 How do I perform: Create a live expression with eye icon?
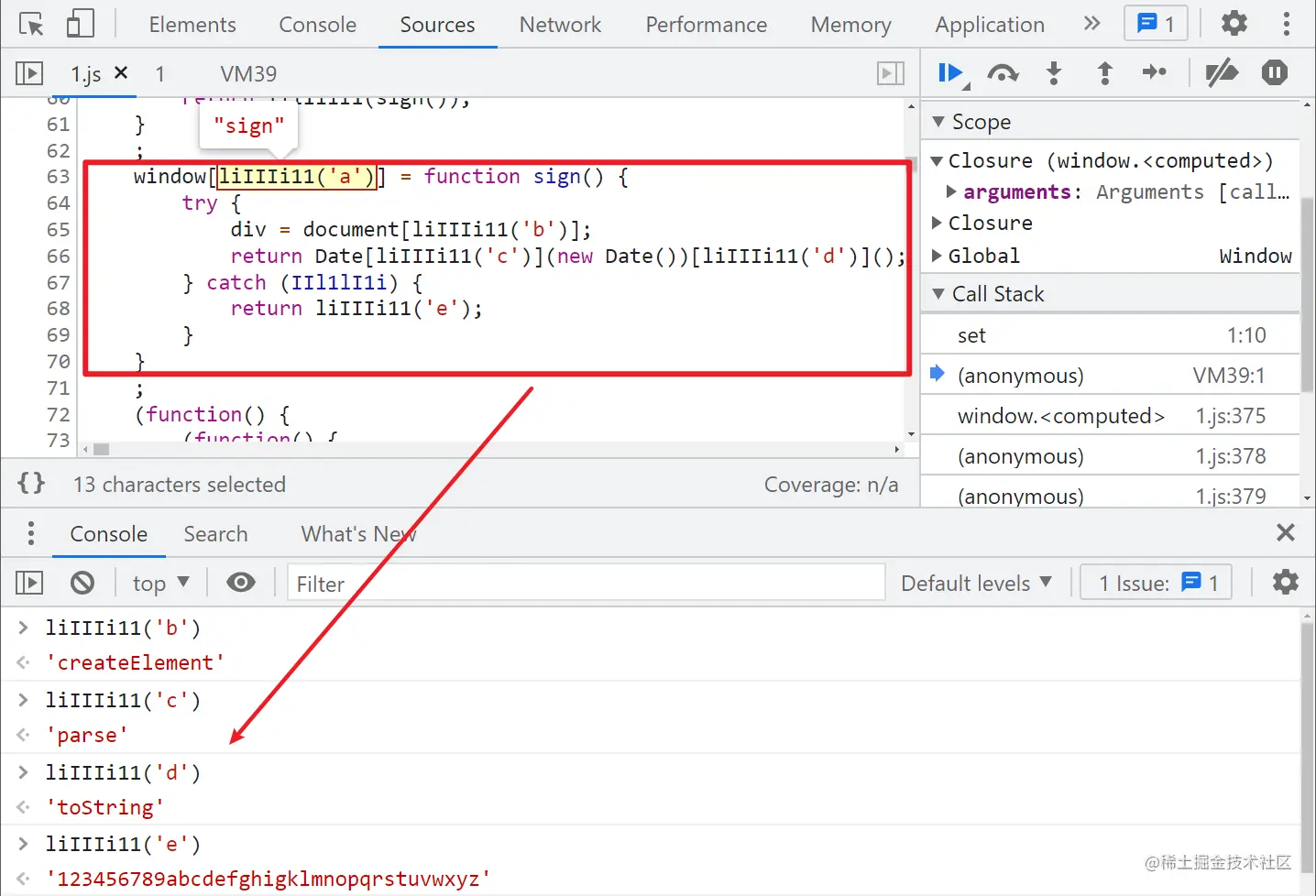[x=241, y=583]
